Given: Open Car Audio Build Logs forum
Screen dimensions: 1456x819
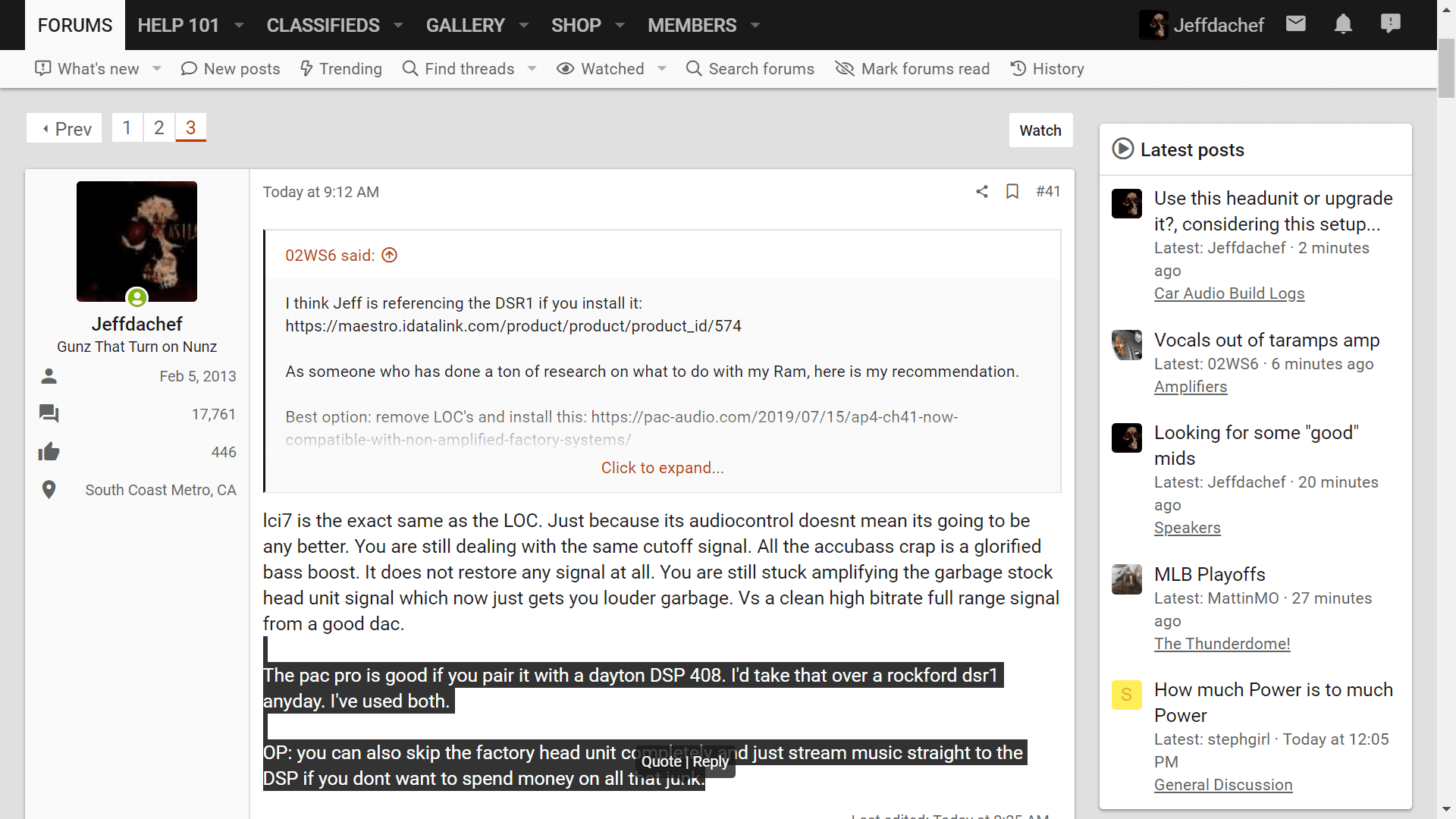Looking at the screenshot, I should tap(1229, 293).
